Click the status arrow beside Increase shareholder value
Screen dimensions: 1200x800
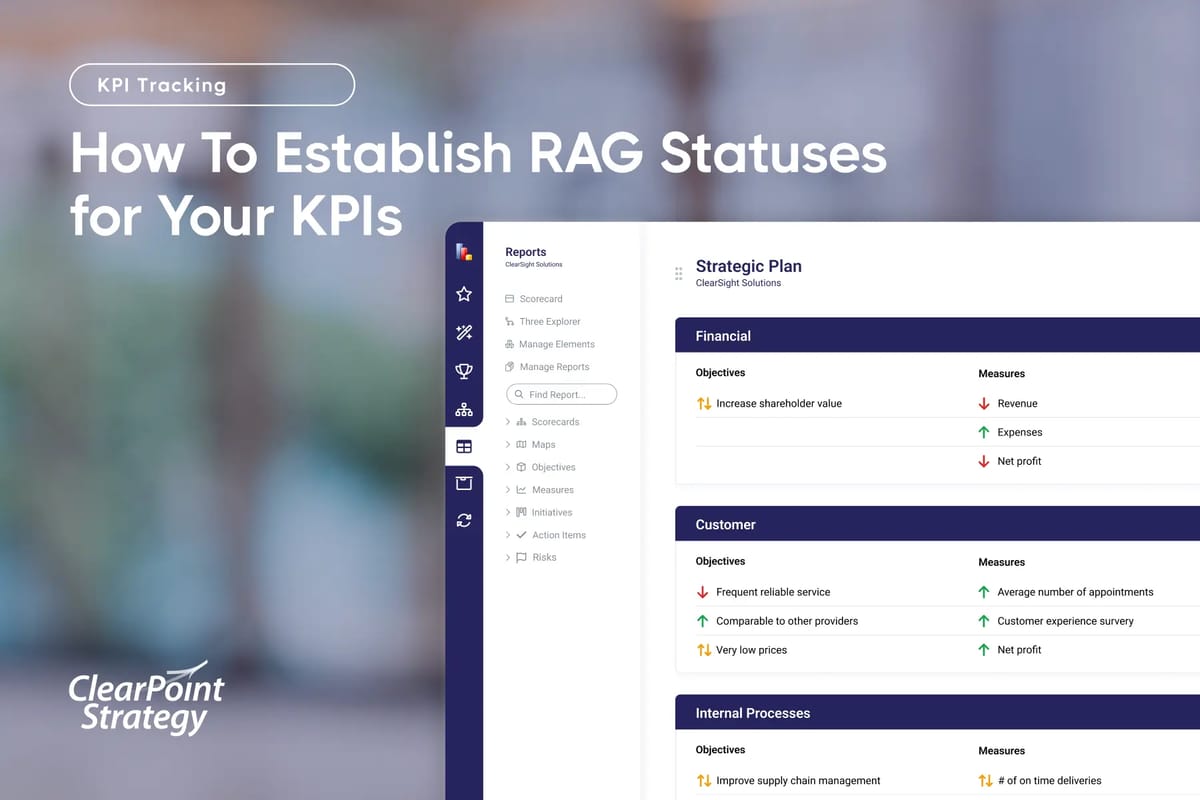point(704,404)
